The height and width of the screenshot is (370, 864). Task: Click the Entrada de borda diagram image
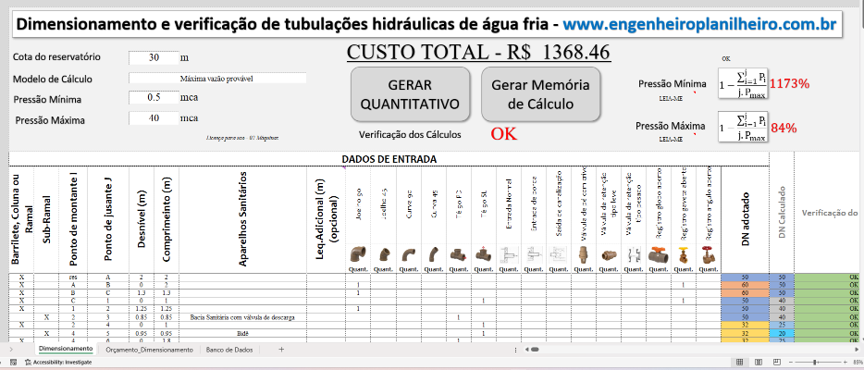(534, 255)
